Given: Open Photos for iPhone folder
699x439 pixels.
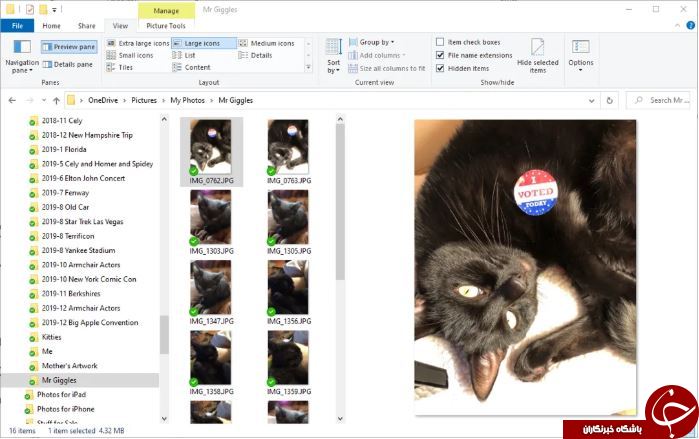Looking at the screenshot, I should pos(65,409).
